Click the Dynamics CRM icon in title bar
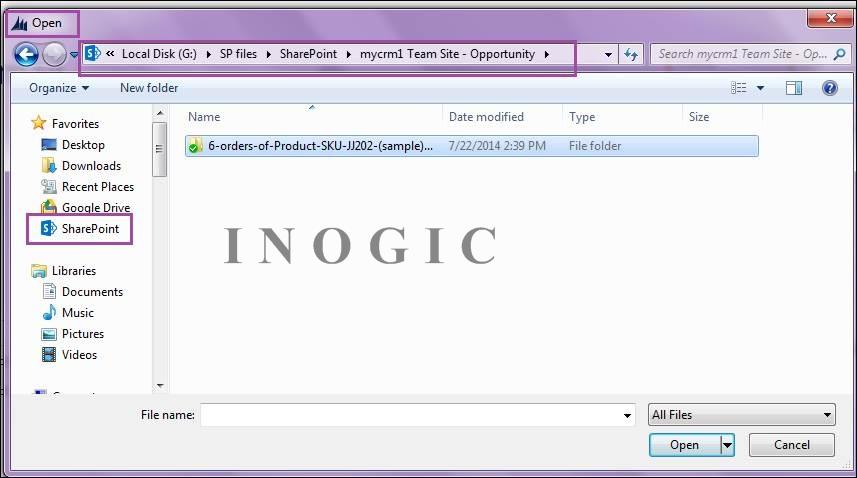This screenshot has height=478, width=857. coord(19,23)
